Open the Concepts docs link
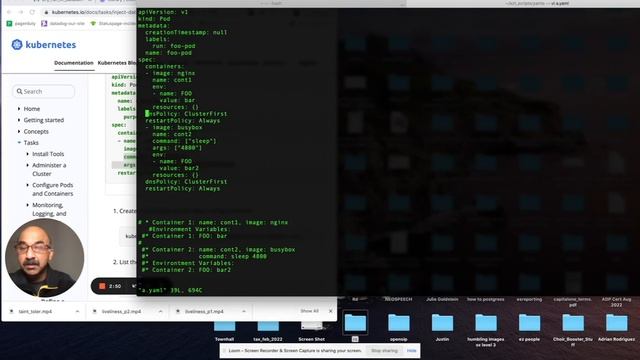Screen dimensions: 640x360 (36, 131)
